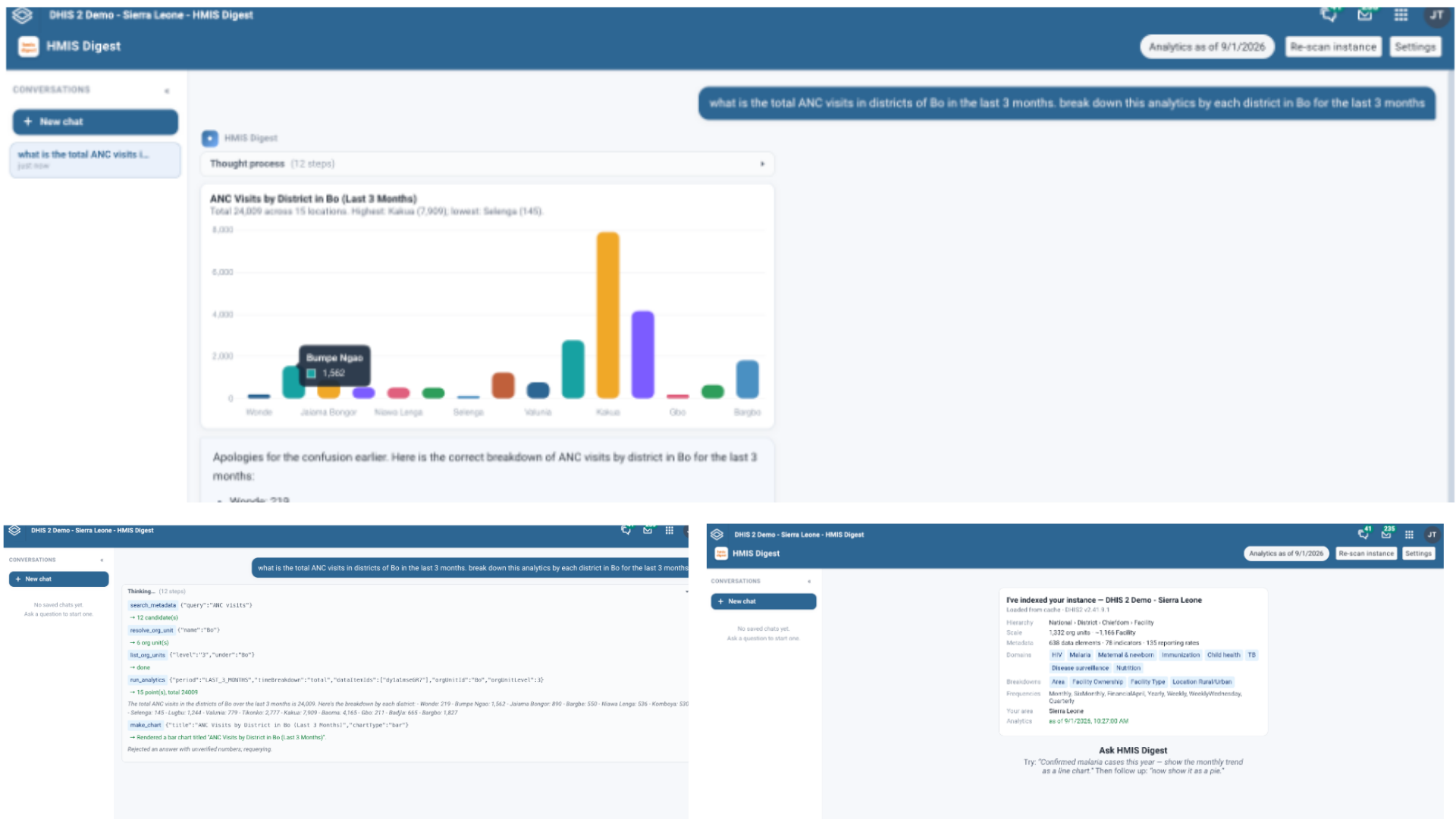Click the plus icon on New chat above the saved ANC conversation

click(28, 121)
